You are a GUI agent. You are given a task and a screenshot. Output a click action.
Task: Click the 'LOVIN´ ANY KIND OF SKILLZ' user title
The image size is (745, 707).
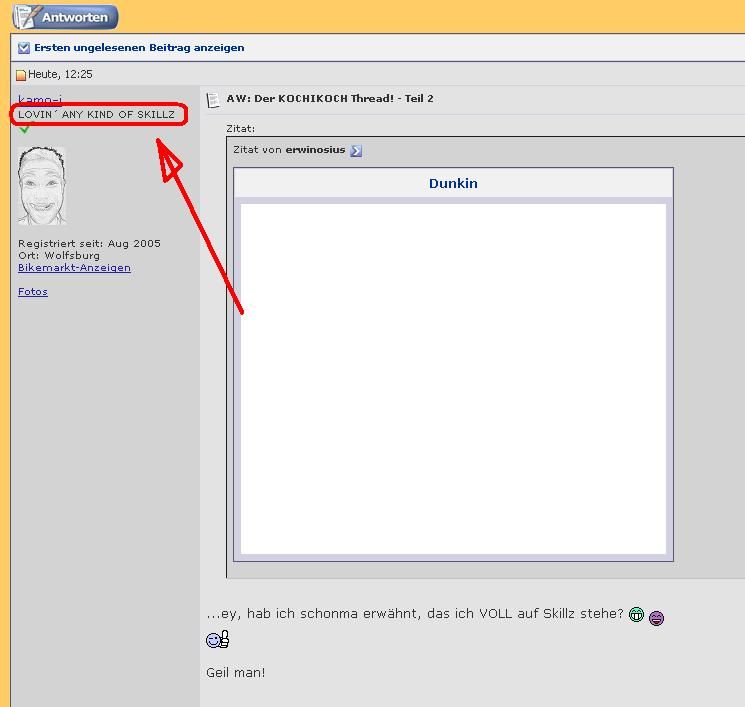(96, 115)
